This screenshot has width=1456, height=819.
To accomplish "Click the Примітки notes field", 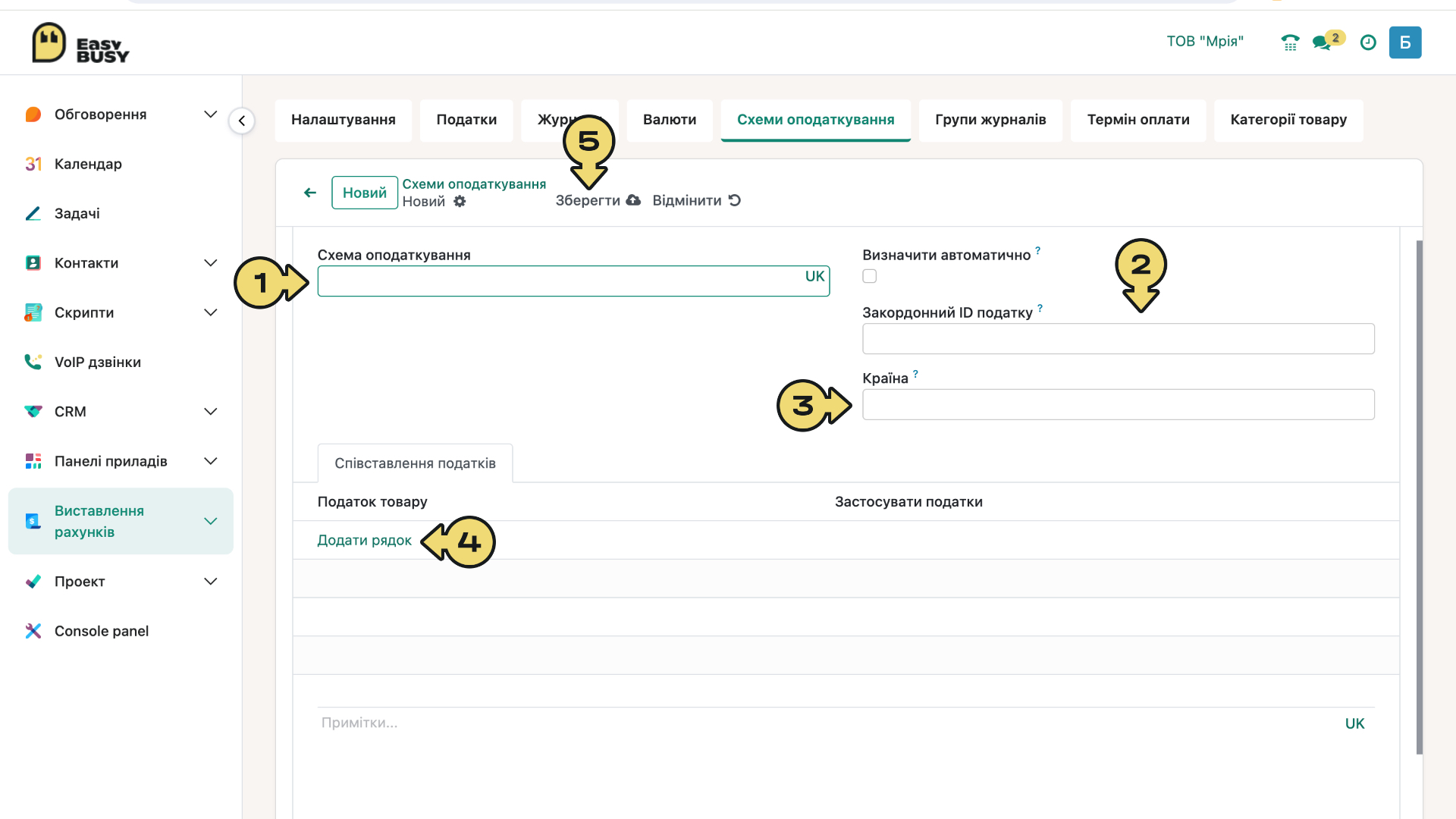I will [x=827, y=723].
